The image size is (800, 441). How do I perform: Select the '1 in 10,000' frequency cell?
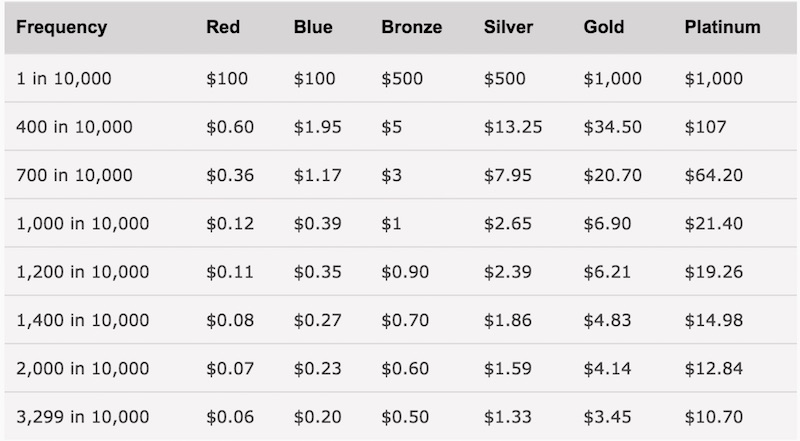point(65,78)
